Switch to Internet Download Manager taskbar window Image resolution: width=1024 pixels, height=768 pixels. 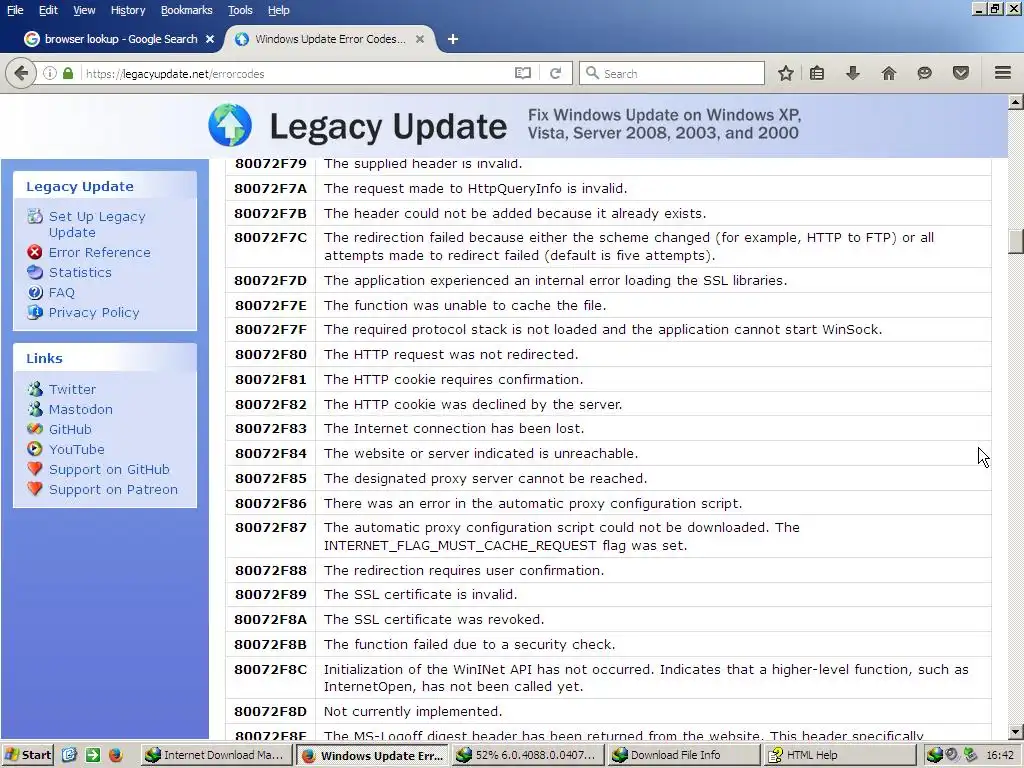(x=216, y=755)
